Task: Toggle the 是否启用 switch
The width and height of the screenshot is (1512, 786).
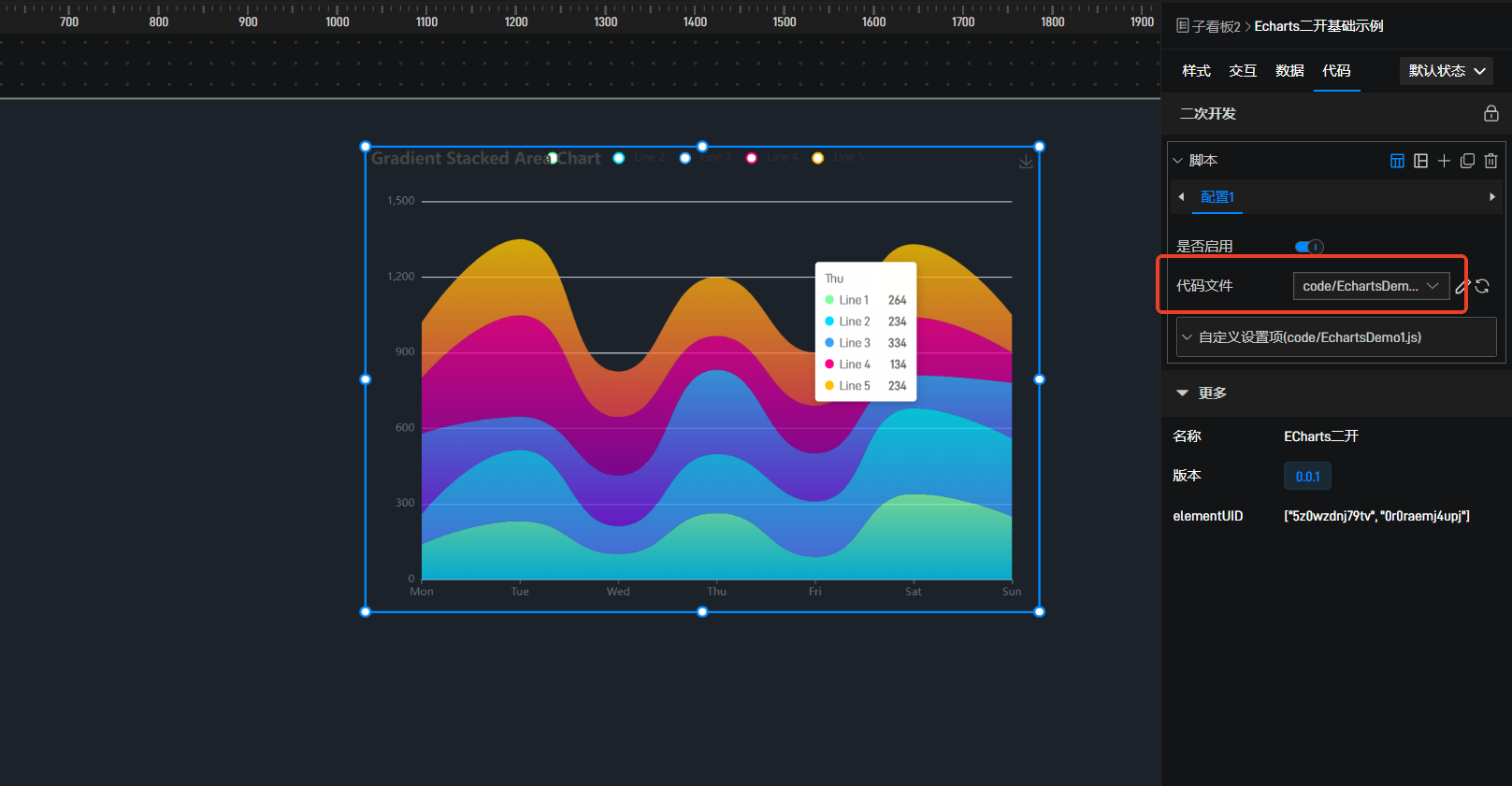Action: tap(1309, 247)
